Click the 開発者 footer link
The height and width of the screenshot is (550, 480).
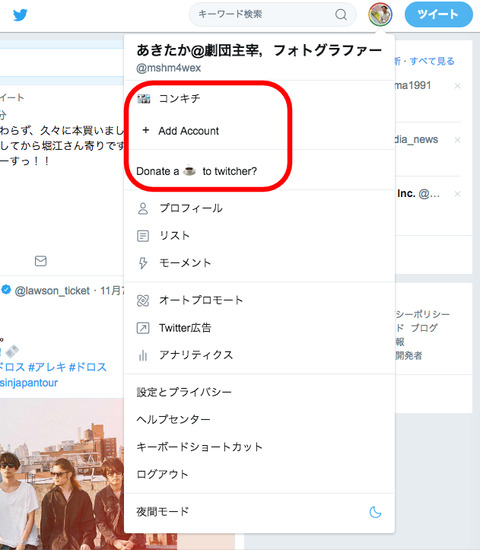pyautogui.click(x=409, y=356)
